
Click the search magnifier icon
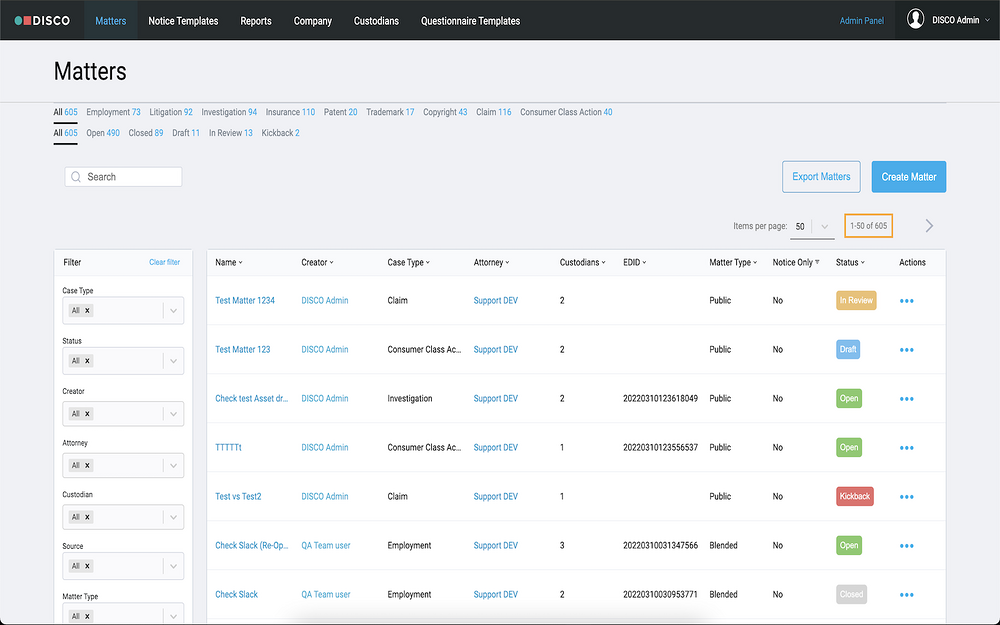coord(76,177)
